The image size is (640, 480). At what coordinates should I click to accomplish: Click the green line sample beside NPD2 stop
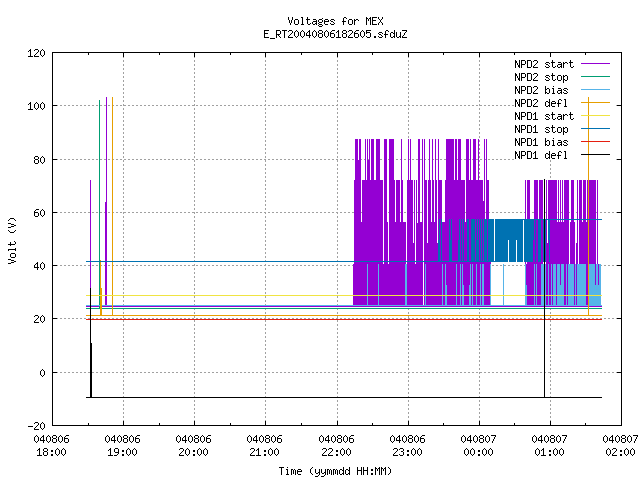tap(596, 77)
